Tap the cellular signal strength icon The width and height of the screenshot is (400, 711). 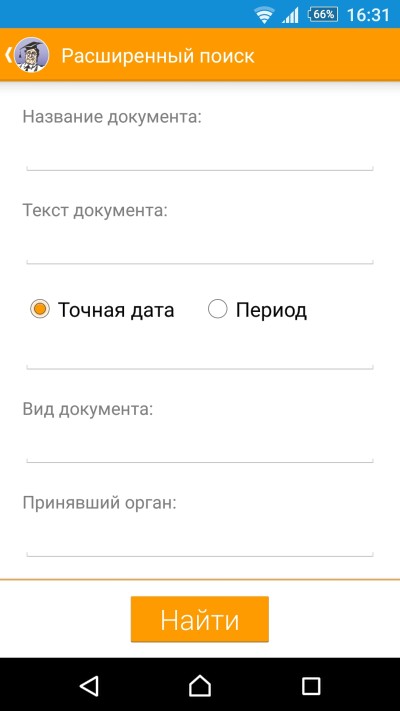pos(290,15)
